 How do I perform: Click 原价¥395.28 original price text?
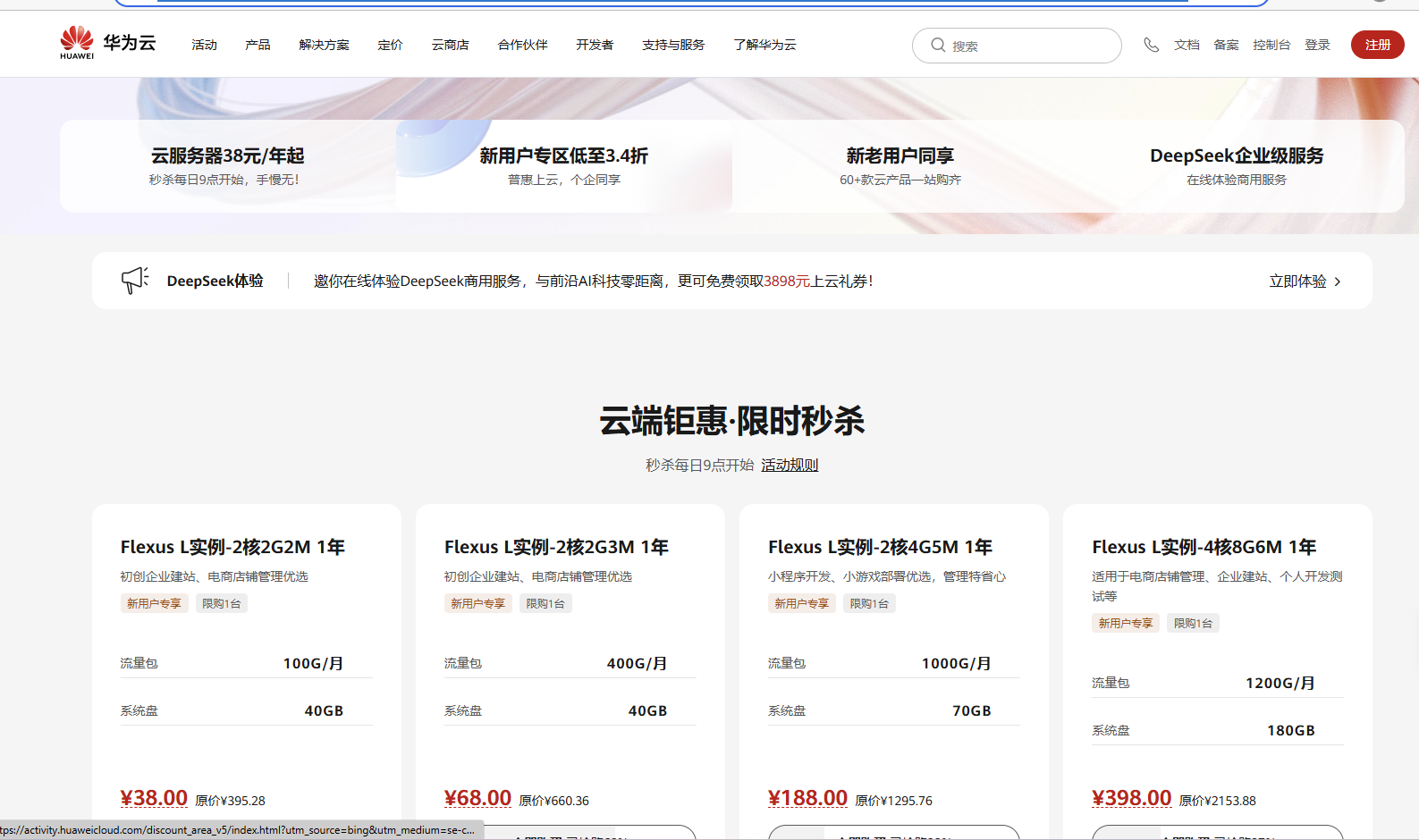[x=230, y=801]
